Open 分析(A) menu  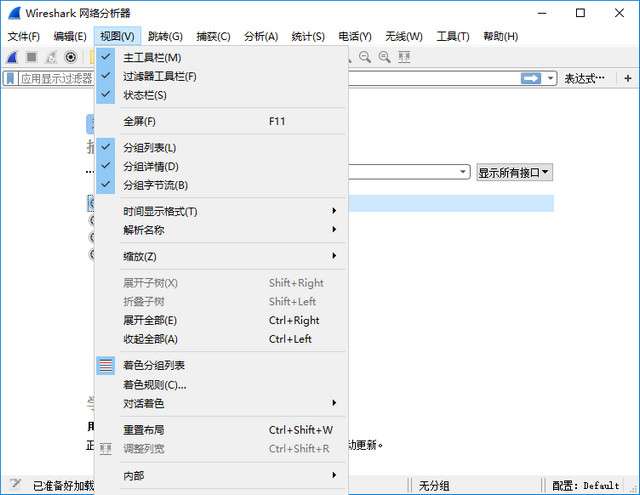point(261,36)
